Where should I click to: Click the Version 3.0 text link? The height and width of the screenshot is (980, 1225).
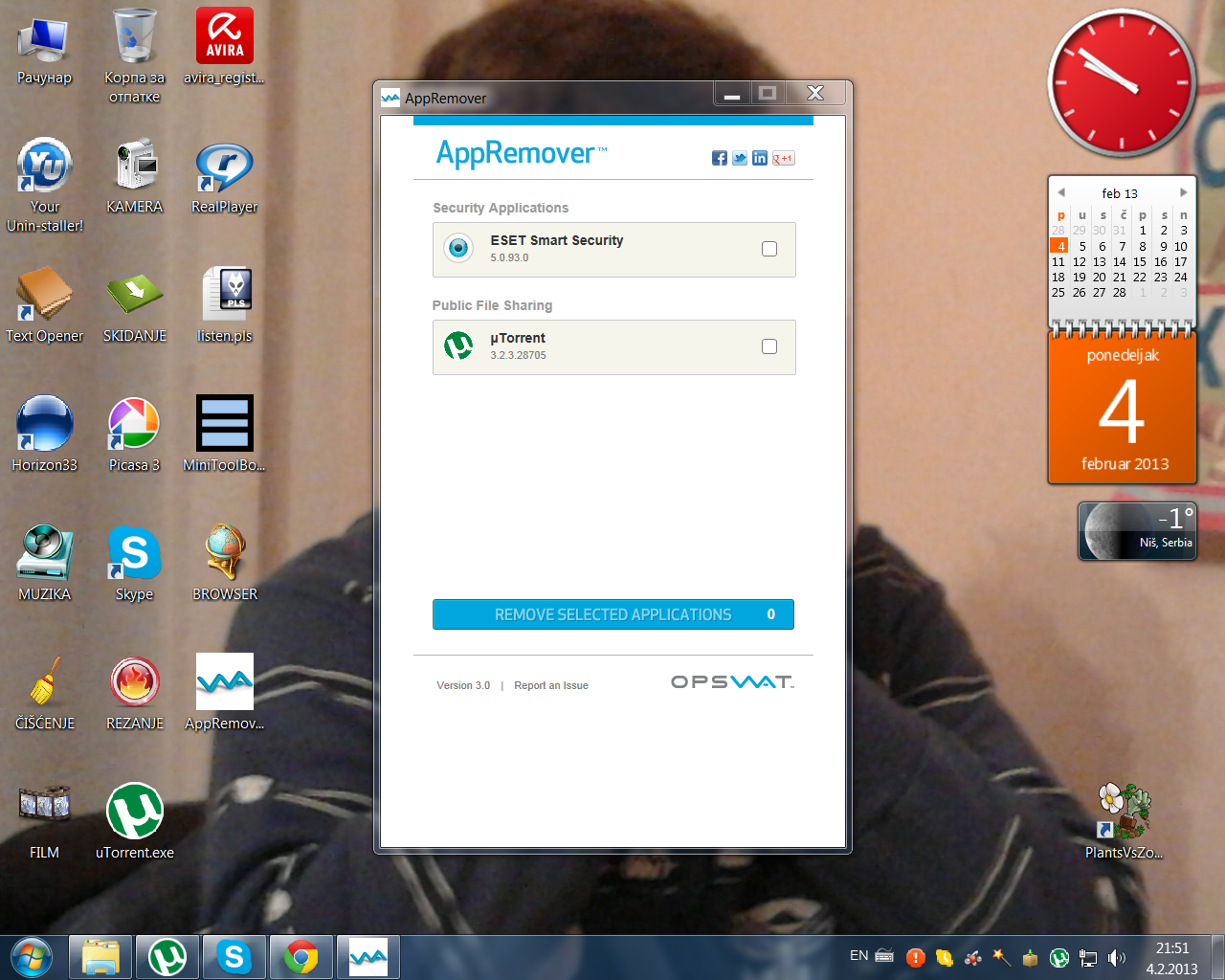click(x=463, y=685)
